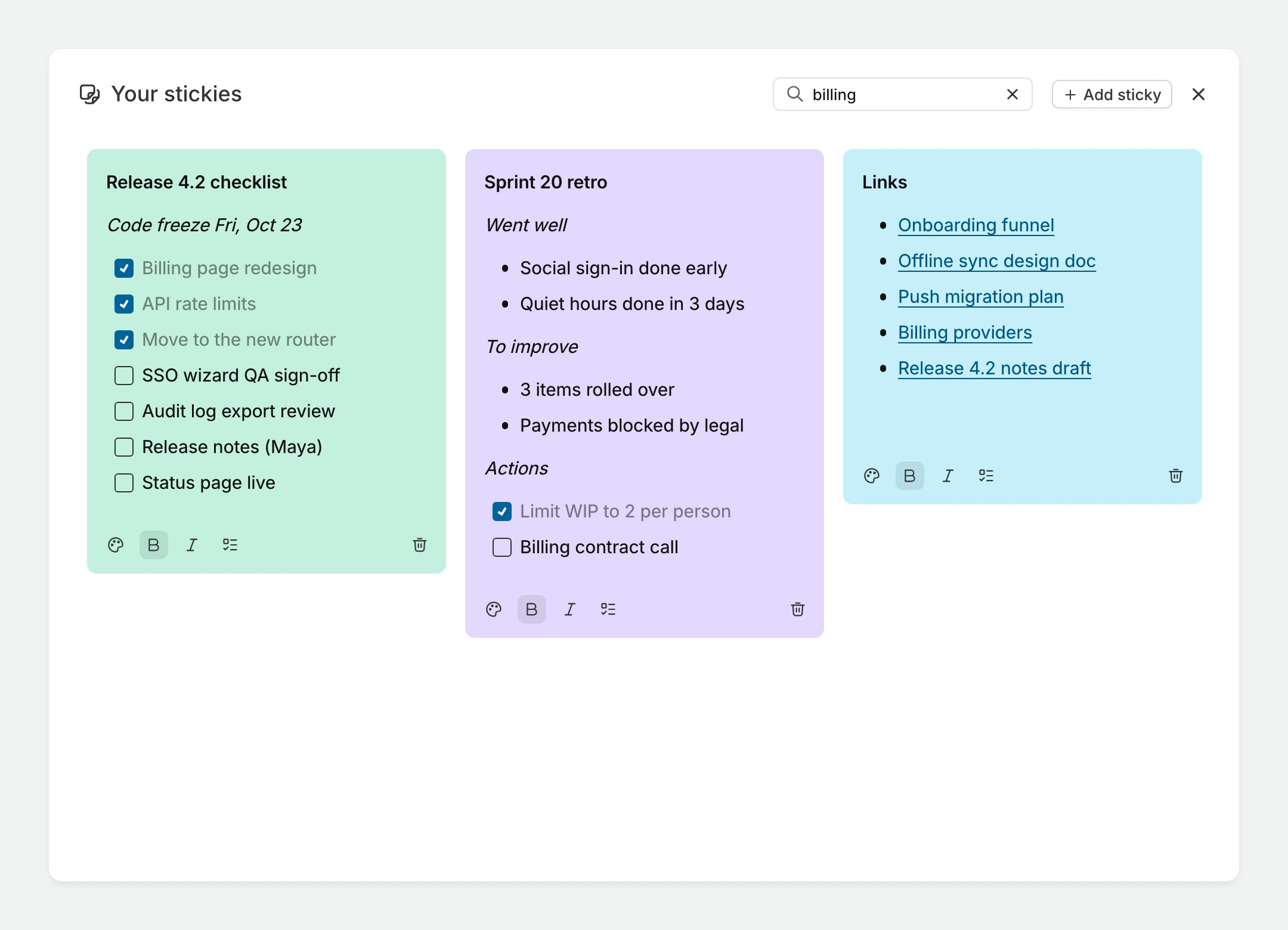Click the stickies icon beside Your stickies

90,94
